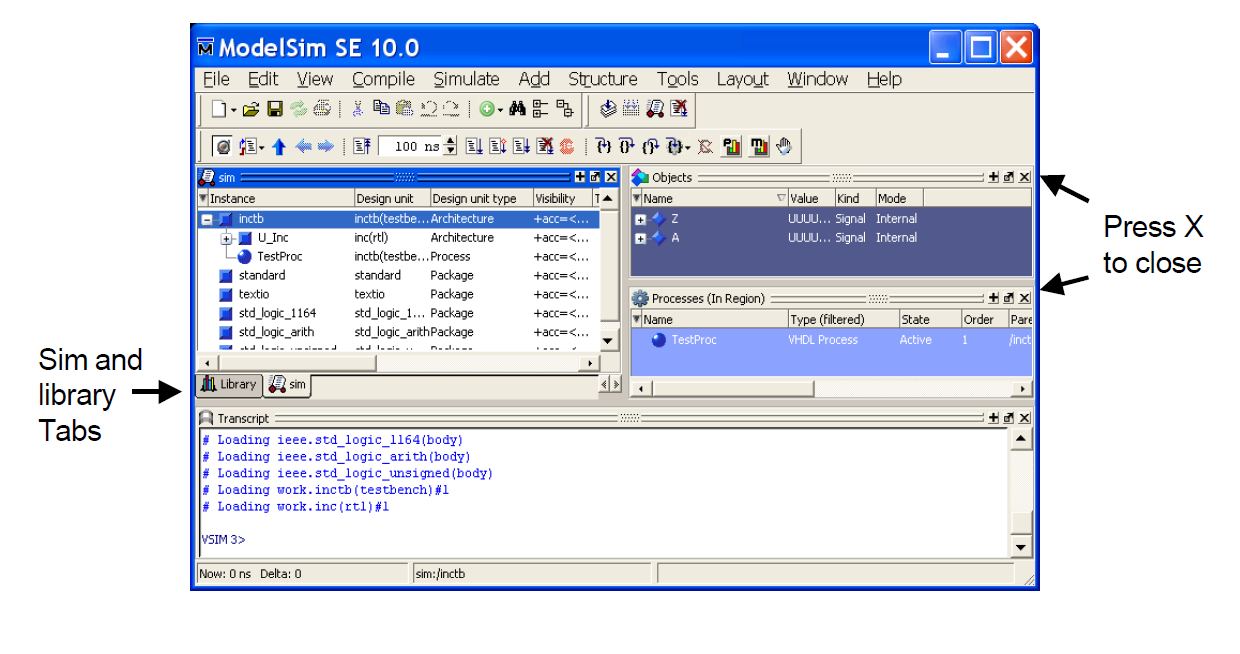Expand signal Z in Objects pane
The height and width of the screenshot is (654, 1240).
[640, 219]
